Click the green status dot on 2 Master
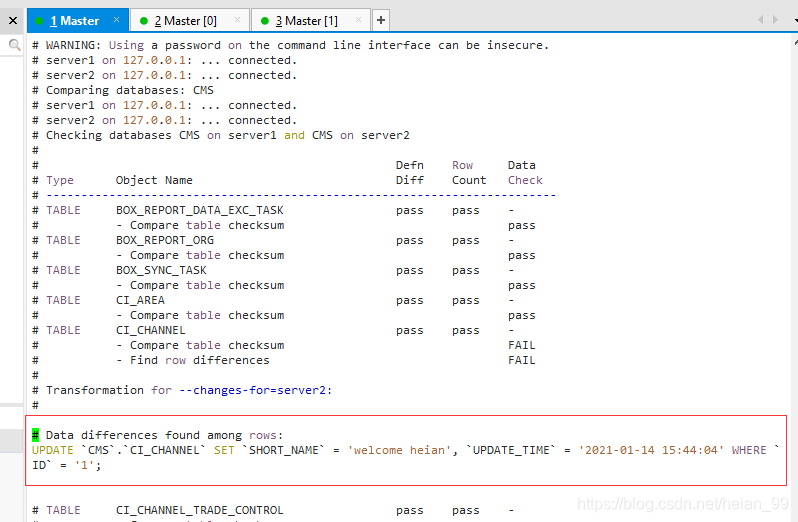Image resolution: width=798 pixels, height=522 pixels. coord(144,20)
